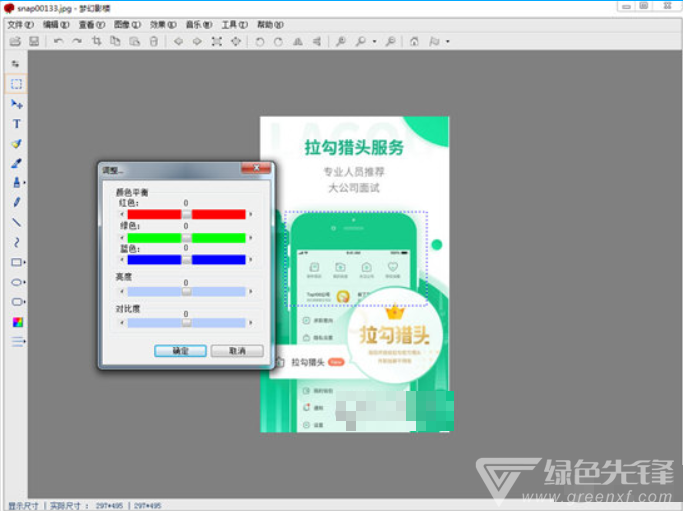Expand the ellipse shape tool flyout
The height and width of the screenshot is (511, 683).
tap(25, 282)
